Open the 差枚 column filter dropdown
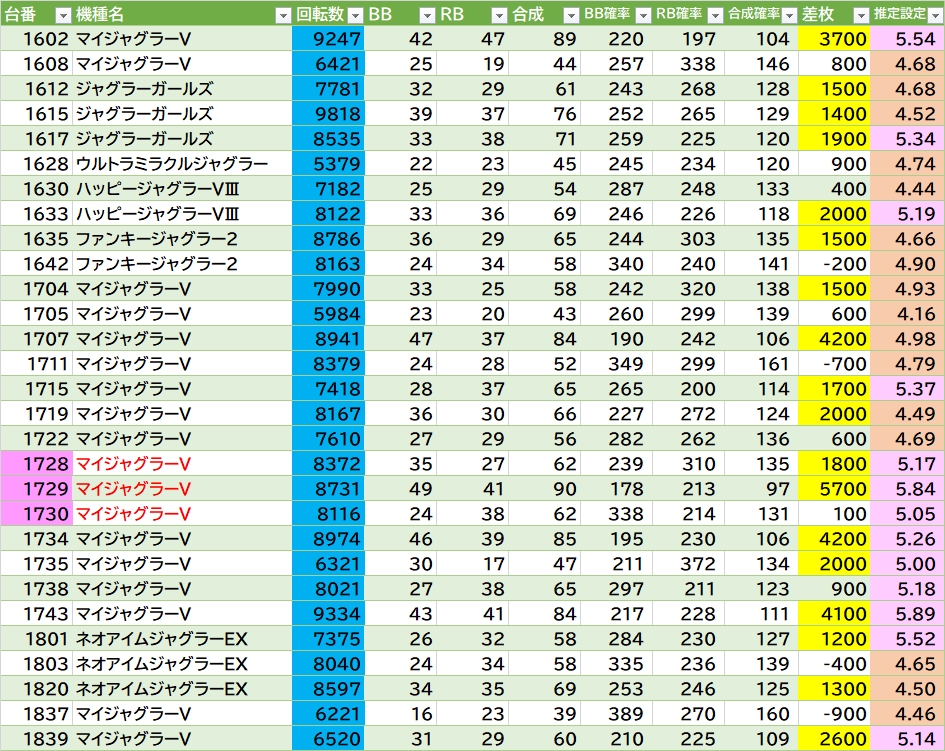Screen dimensions: 945x751 [x=860, y=15]
